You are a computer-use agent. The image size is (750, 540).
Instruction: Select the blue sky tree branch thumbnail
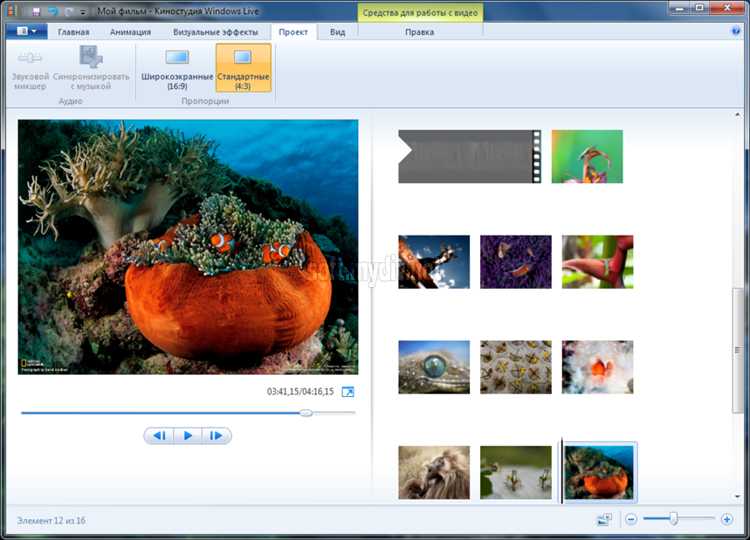point(434,262)
